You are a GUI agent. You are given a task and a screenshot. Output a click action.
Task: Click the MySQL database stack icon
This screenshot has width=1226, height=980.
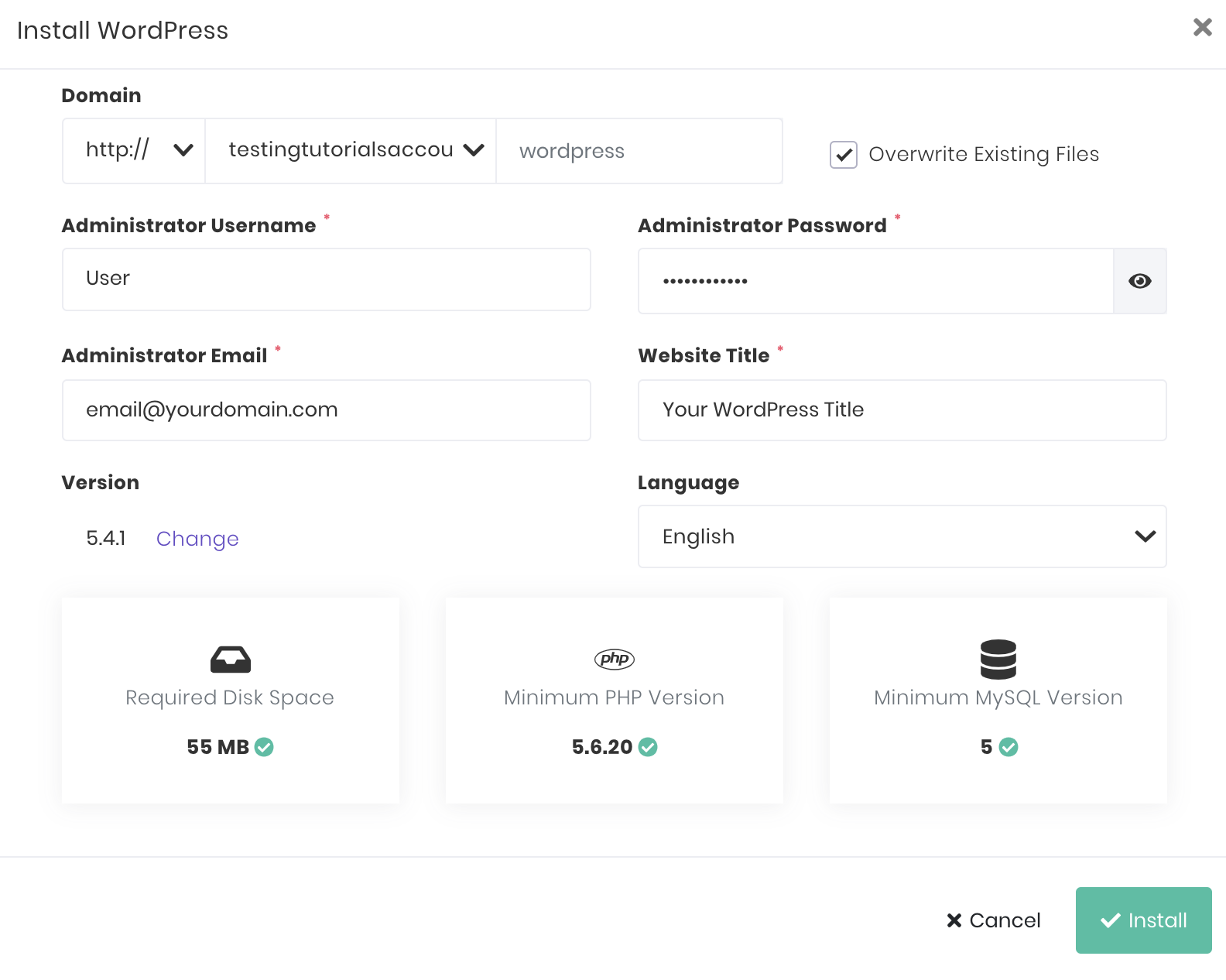click(x=998, y=659)
